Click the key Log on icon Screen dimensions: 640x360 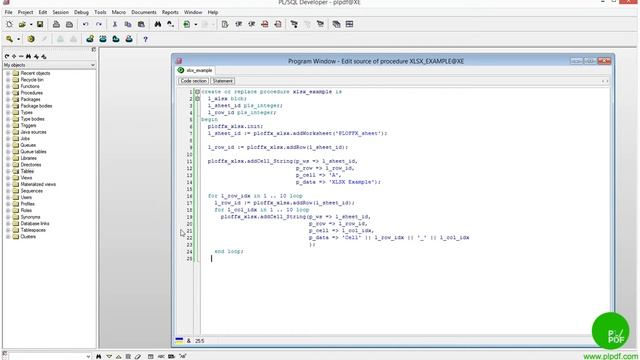pyautogui.click(x=9, y=39)
